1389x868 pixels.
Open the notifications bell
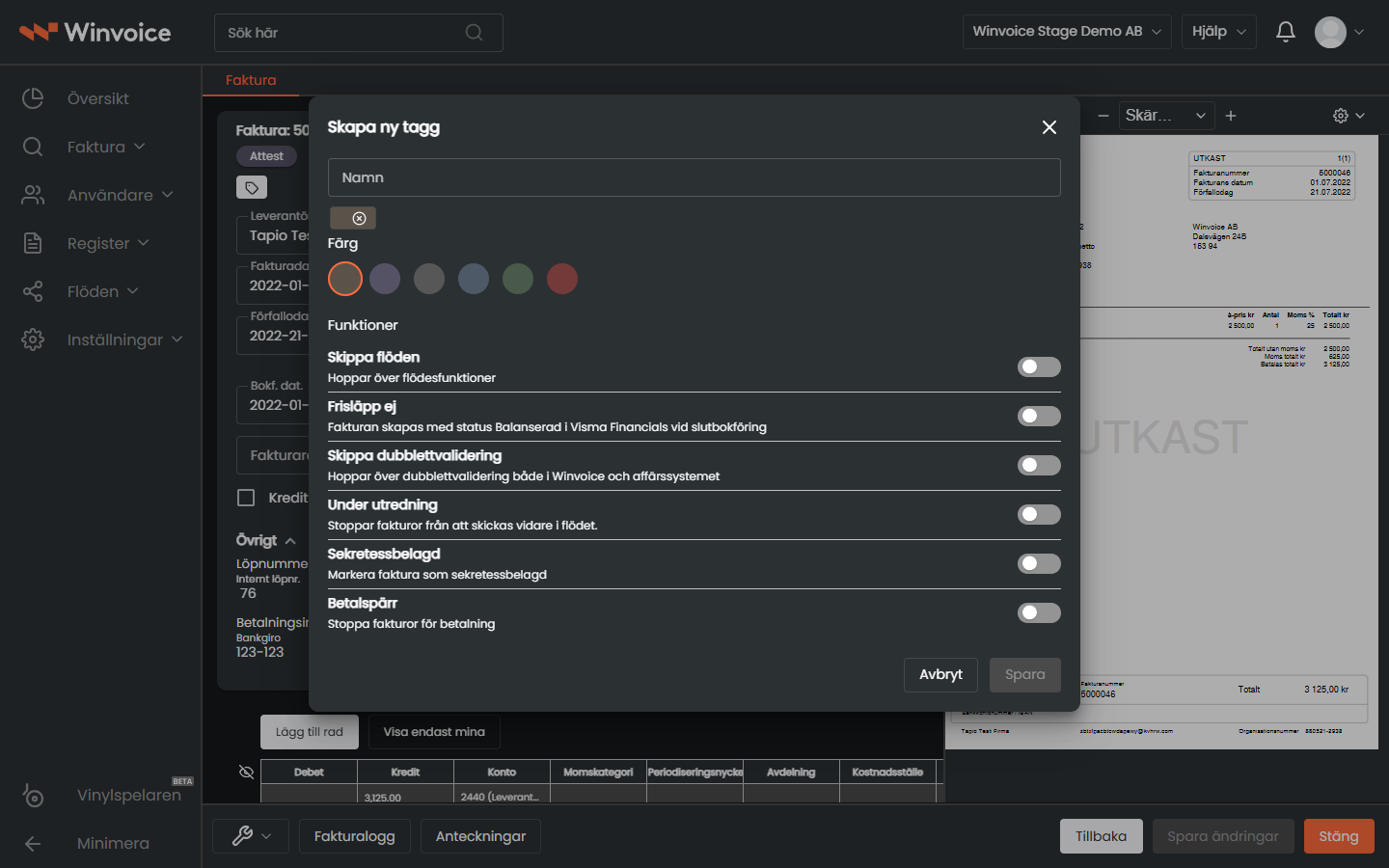pyautogui.click(x=1285, y=32)
